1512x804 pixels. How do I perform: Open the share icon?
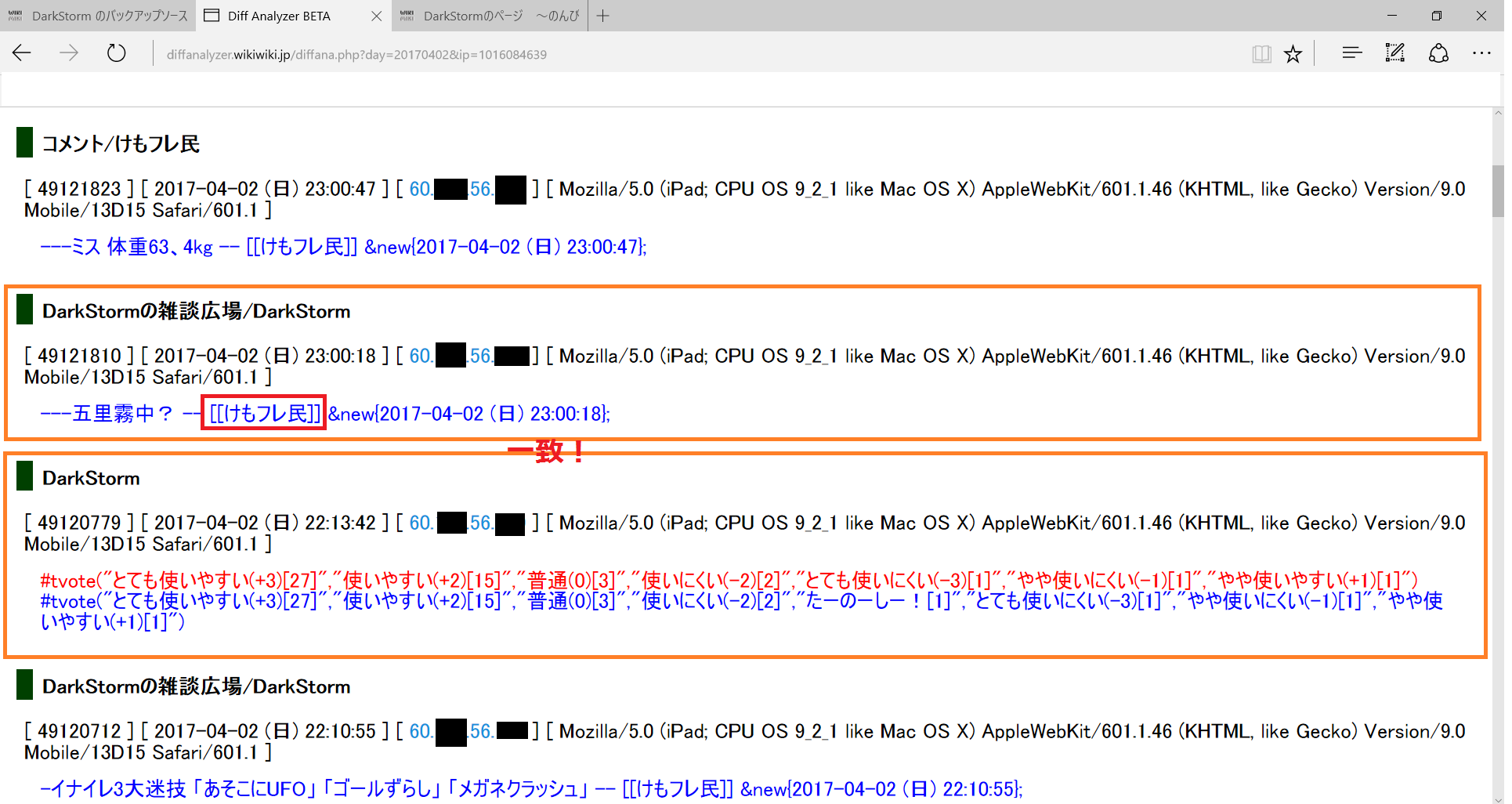click(1438, 53)
